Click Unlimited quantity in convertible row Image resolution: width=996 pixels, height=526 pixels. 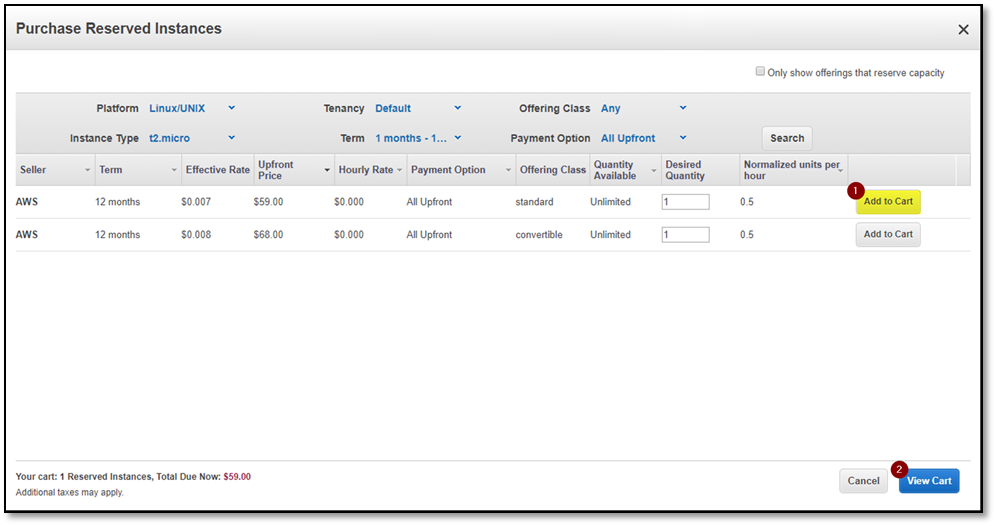click(610, 234)
